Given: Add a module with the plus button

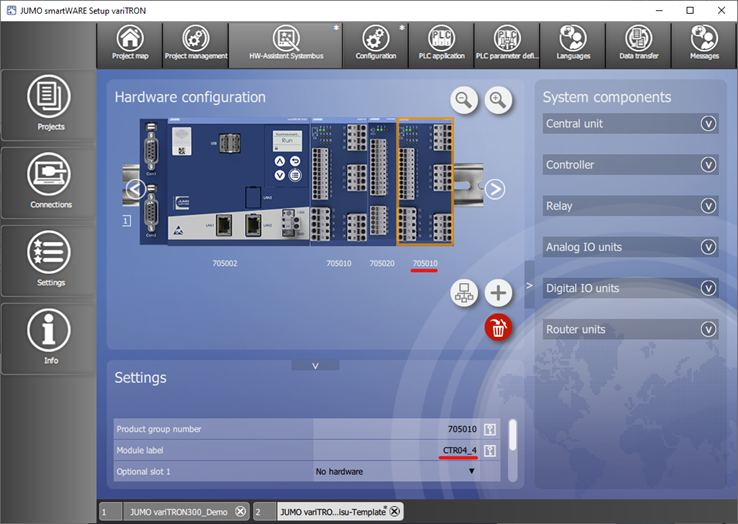Looking at the screenshot, I should tap(497, 293).
